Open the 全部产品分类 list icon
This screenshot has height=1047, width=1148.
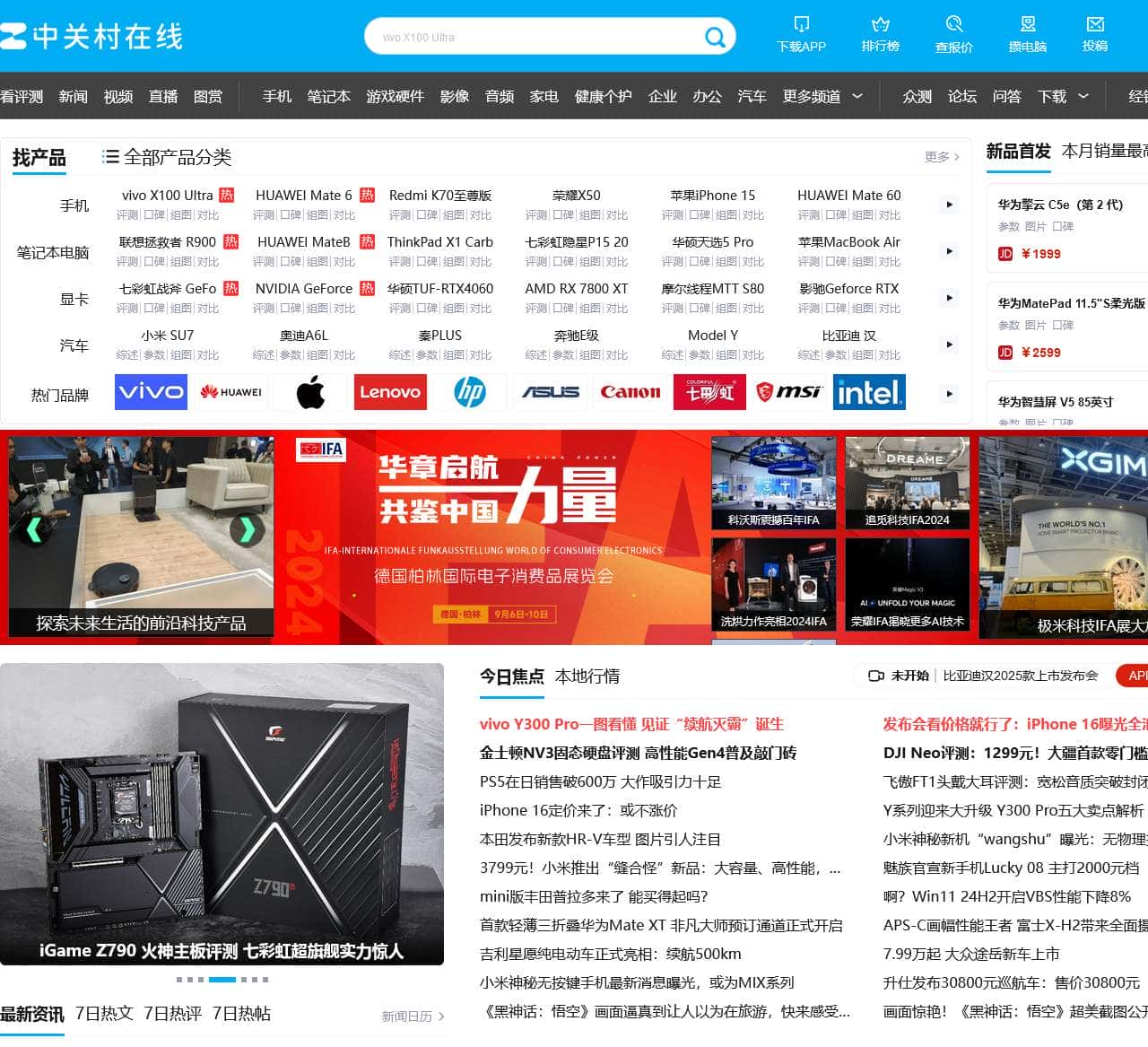110,157
